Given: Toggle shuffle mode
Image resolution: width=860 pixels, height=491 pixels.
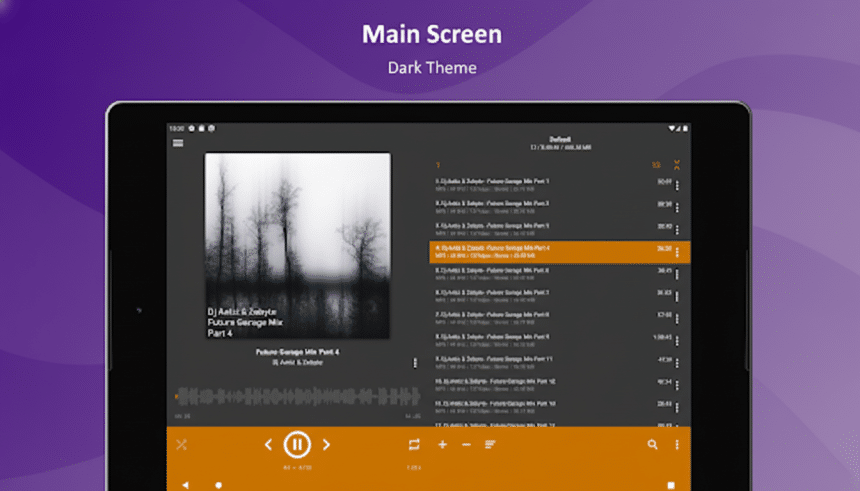Looking at the screenshot, I should [x=182, y=444].
